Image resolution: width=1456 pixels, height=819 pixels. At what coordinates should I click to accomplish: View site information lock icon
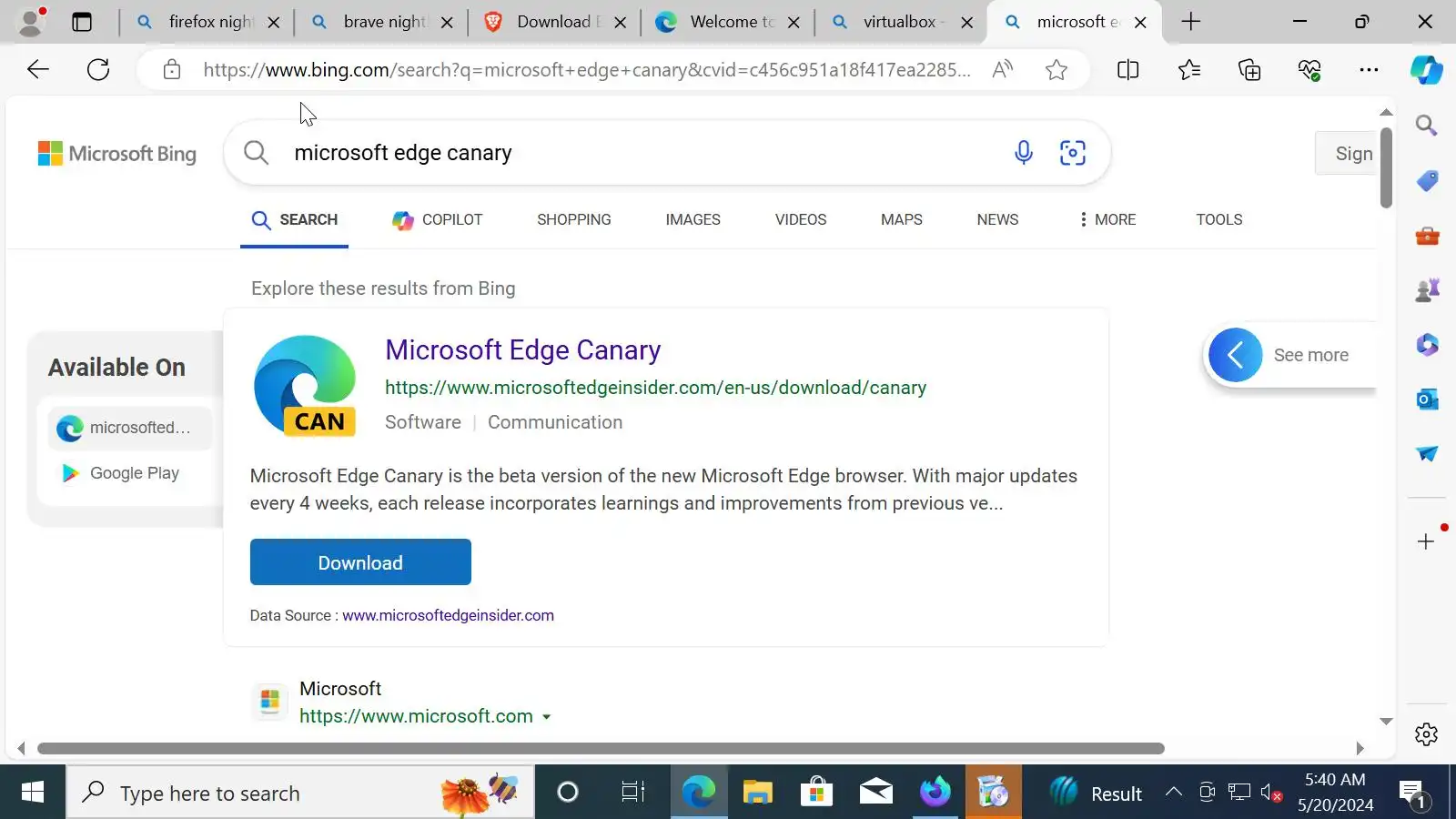click(172, 70)
